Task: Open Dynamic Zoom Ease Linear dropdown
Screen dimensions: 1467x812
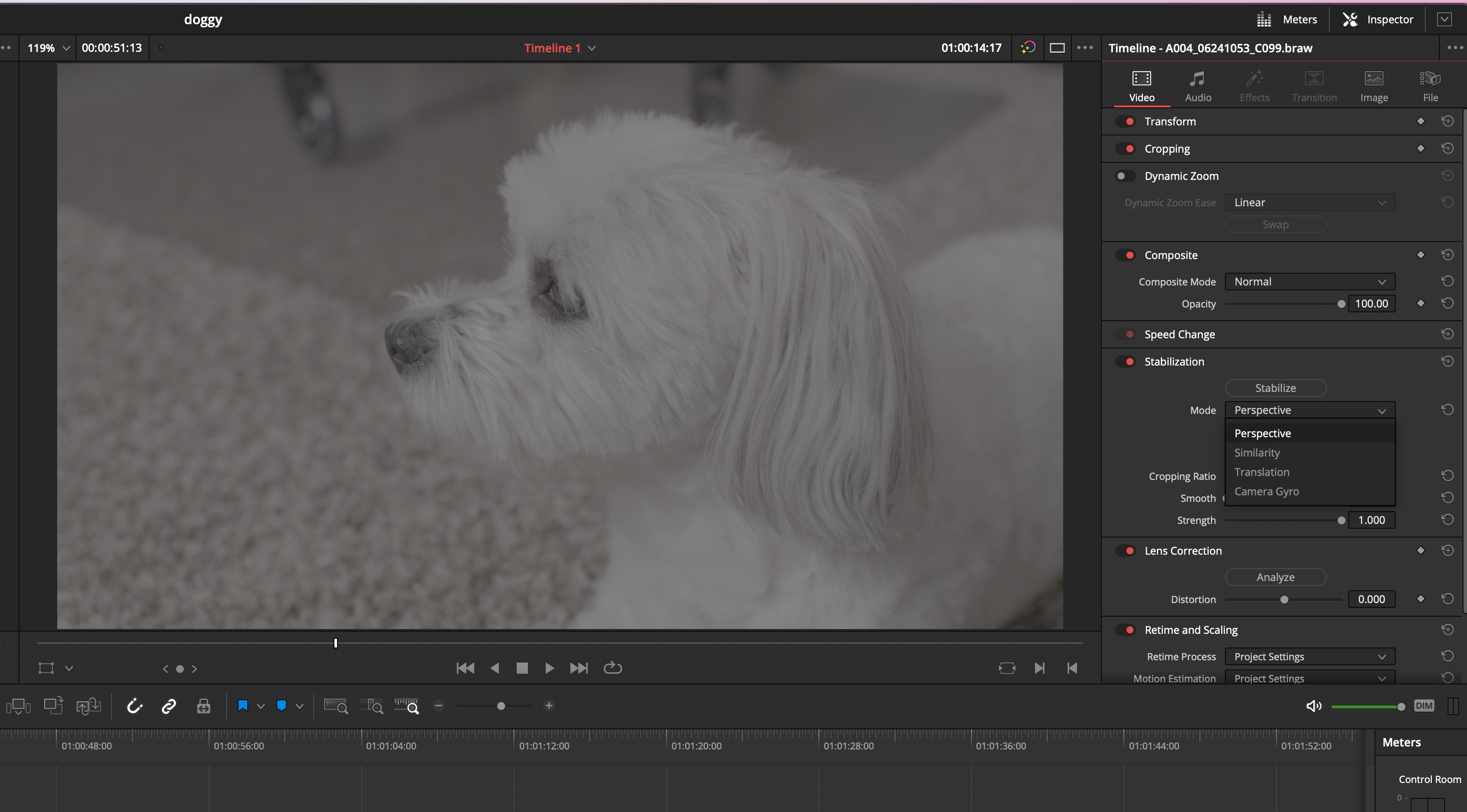Action: click(1310, 202)
